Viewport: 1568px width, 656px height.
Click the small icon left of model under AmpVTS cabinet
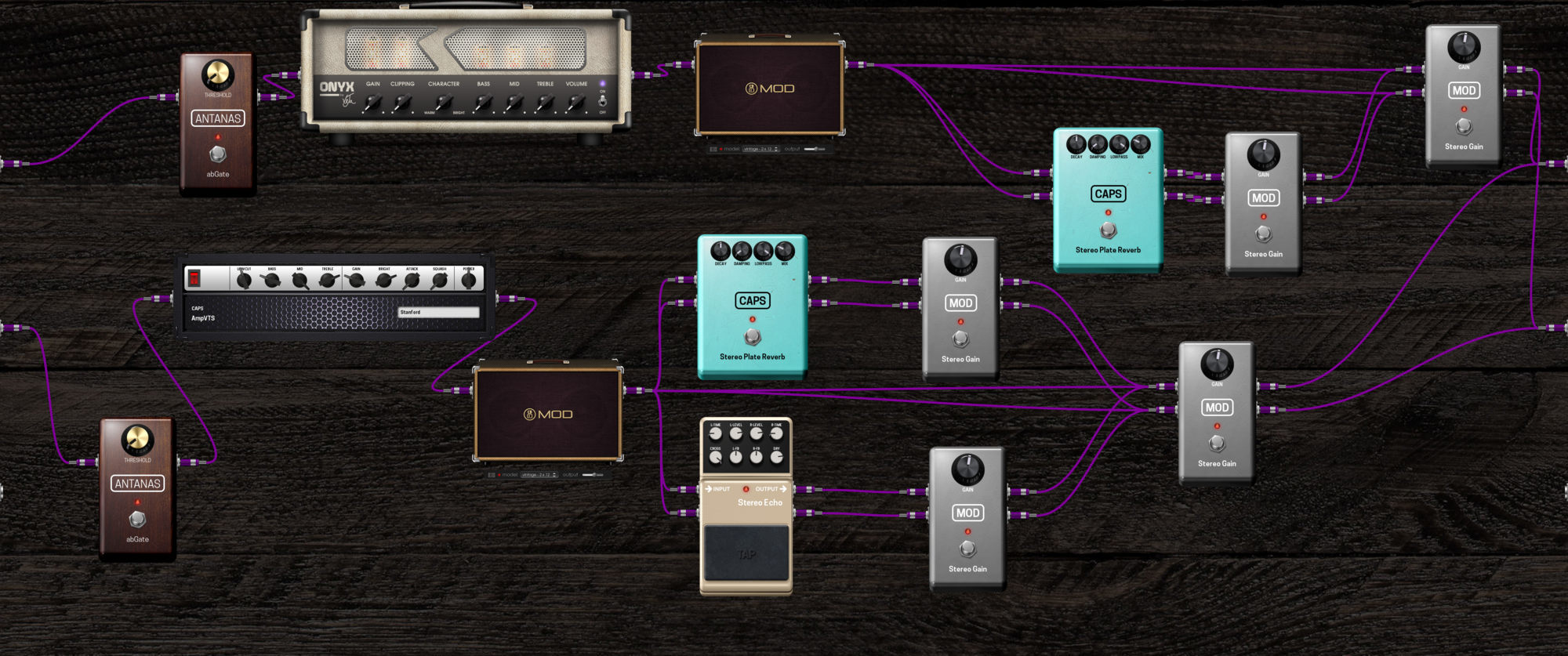tap(492, 475)
